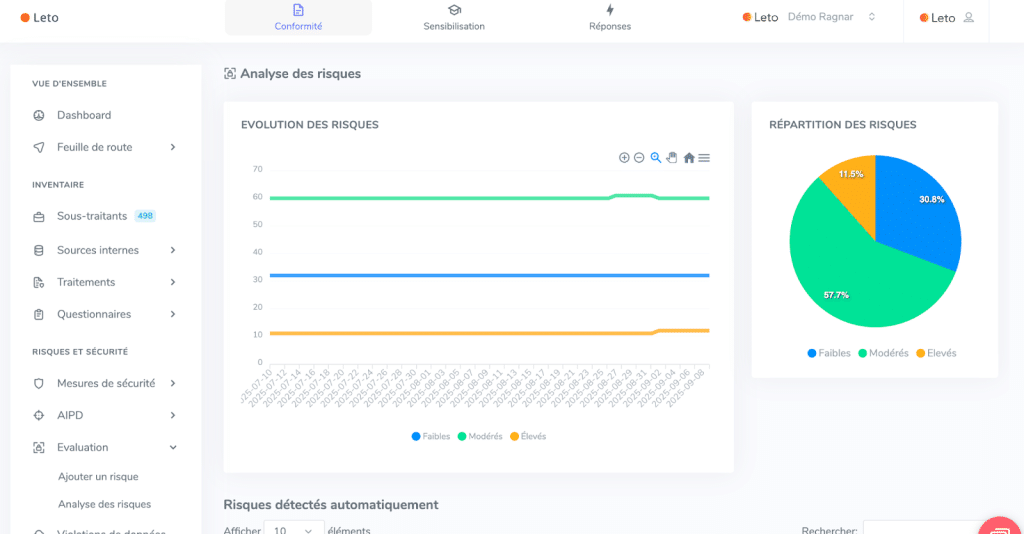Select the magnifier selection zoom tool
The width and height of the screenshot is (1024, 534).
[656, 158]
